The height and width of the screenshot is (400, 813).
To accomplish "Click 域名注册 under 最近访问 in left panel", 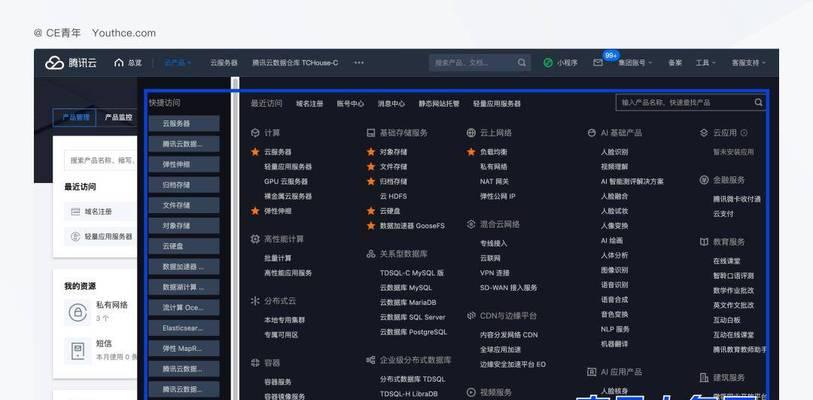I will pos(99,211).
